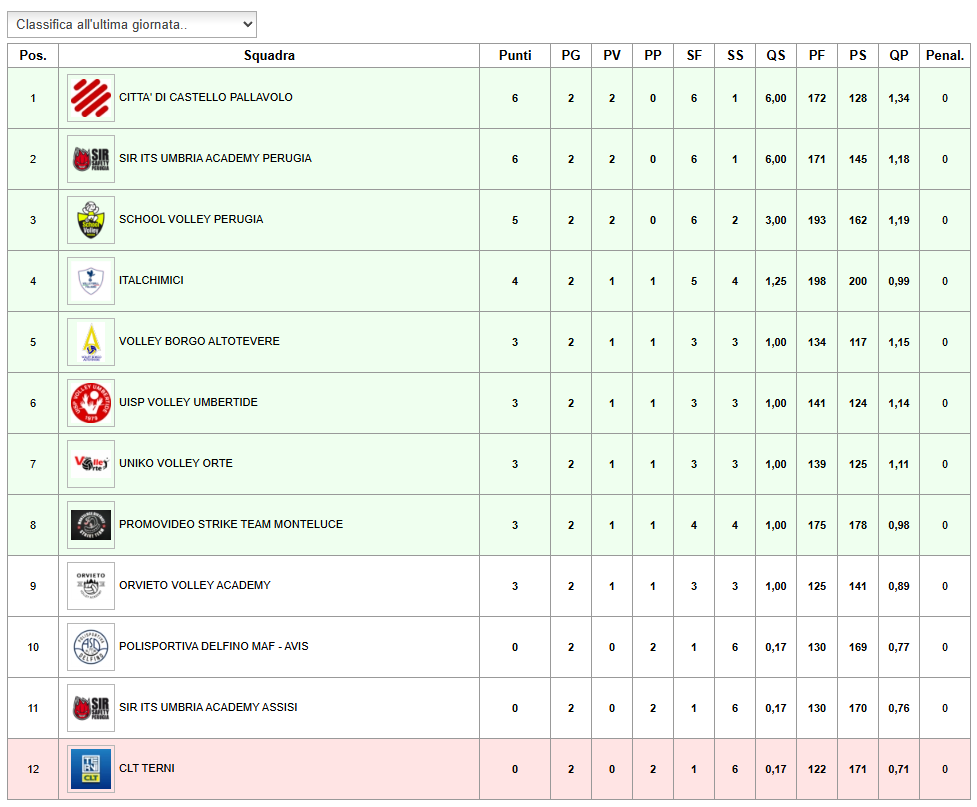Click the ITALCHIMICI team name
The image size is (977, 807).
(151, 281)
